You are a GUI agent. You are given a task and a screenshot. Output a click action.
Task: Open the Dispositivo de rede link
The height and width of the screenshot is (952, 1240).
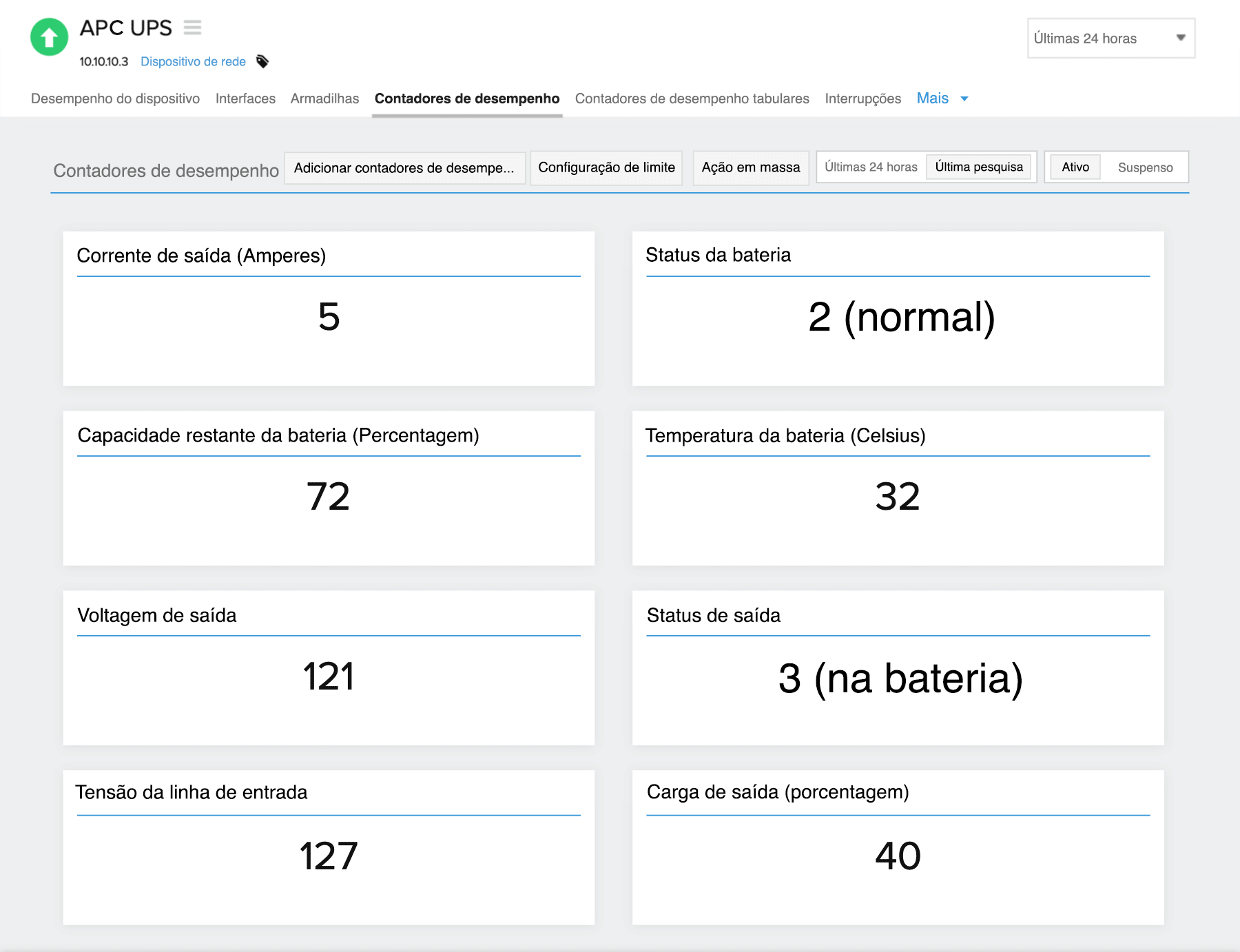pyautogui.click(x=193, y=61)
